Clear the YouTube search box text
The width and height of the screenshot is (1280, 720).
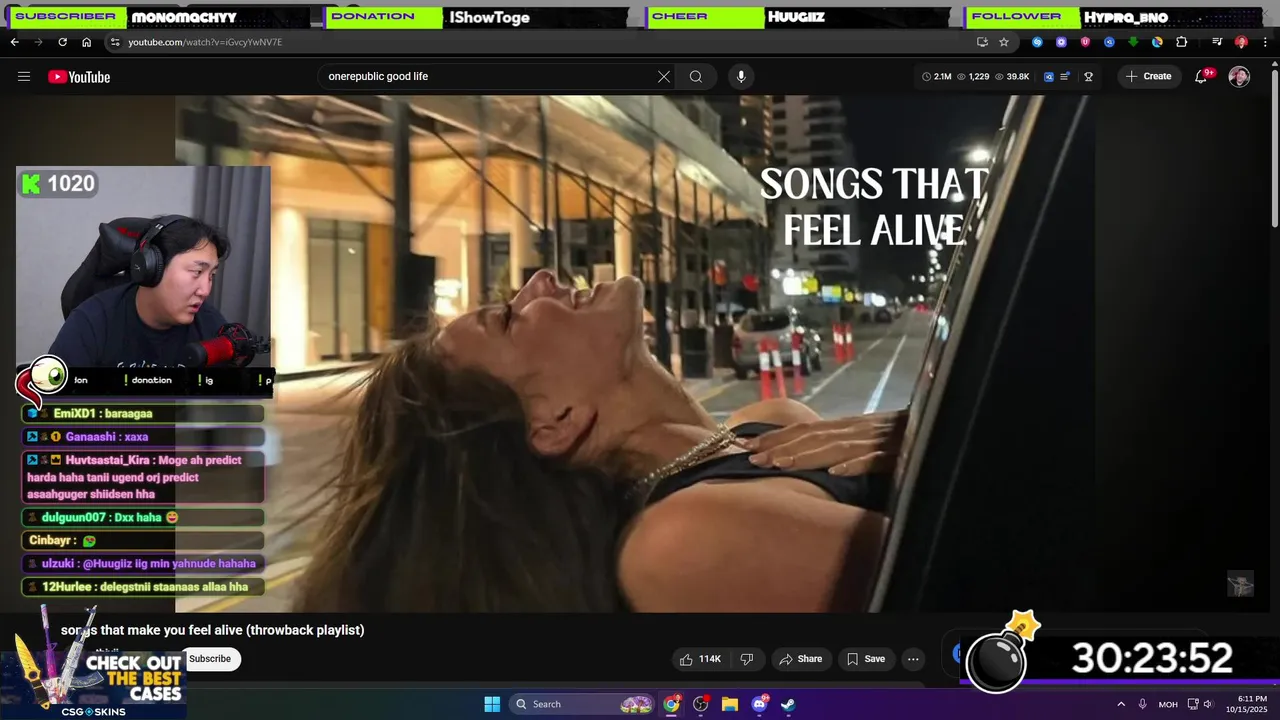(663, 77)
